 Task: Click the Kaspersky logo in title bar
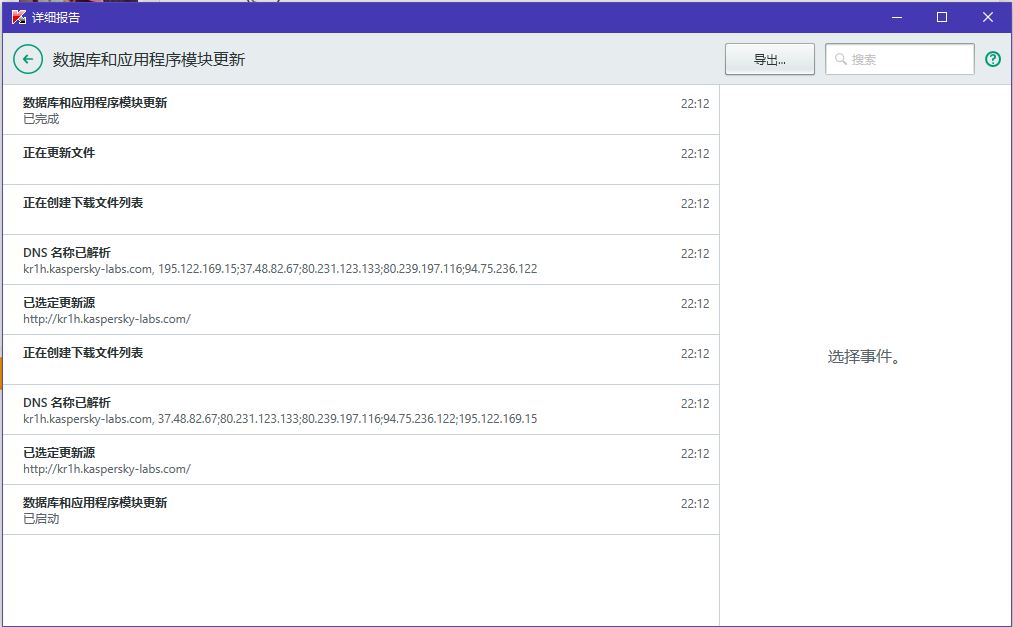pyautogui.click(x=19, y=17)
